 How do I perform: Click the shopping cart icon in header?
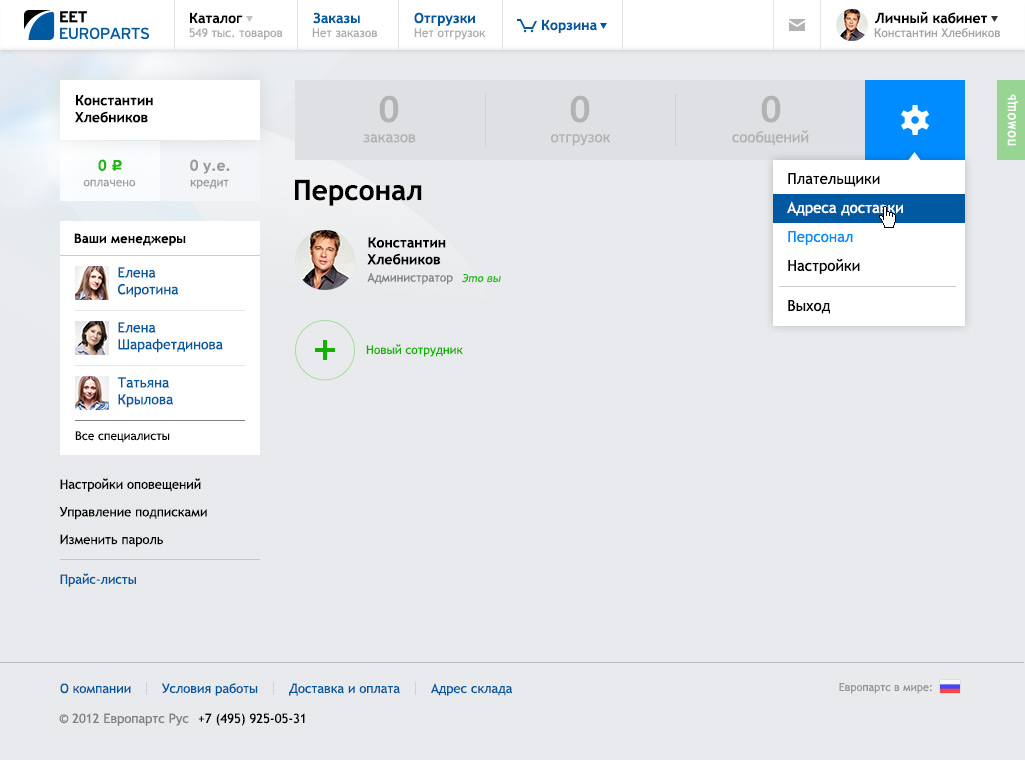tap(527, 26)
